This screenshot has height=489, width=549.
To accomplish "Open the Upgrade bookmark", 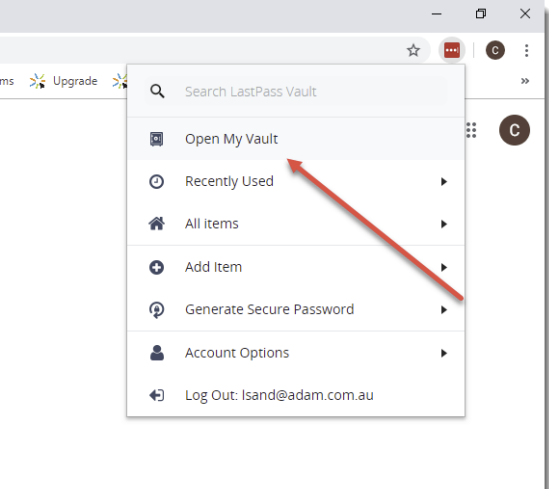I will [x=63, y=81].
